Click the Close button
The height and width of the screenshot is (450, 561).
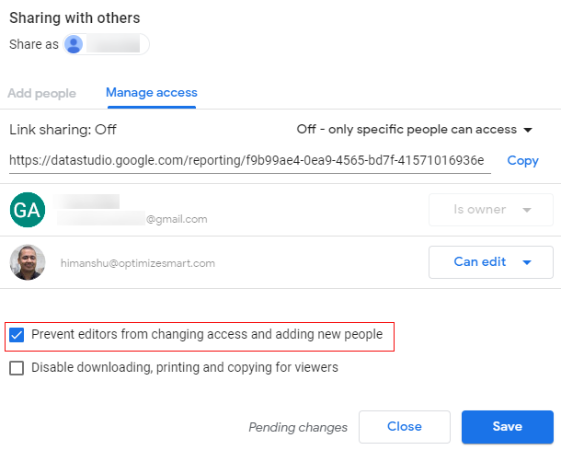coord(404,427)
